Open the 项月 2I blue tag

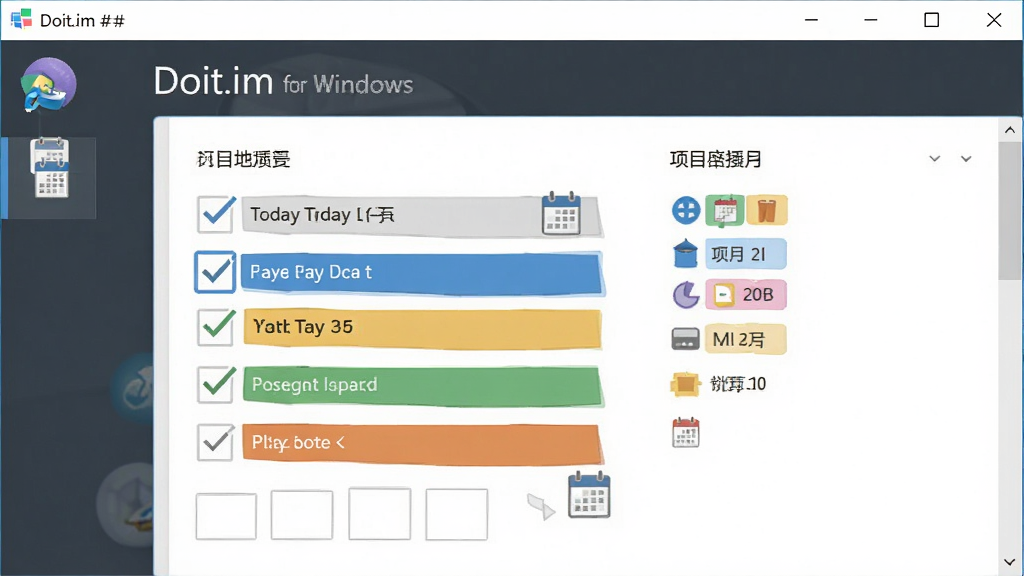pyautogui.click(x=745, y=254)
